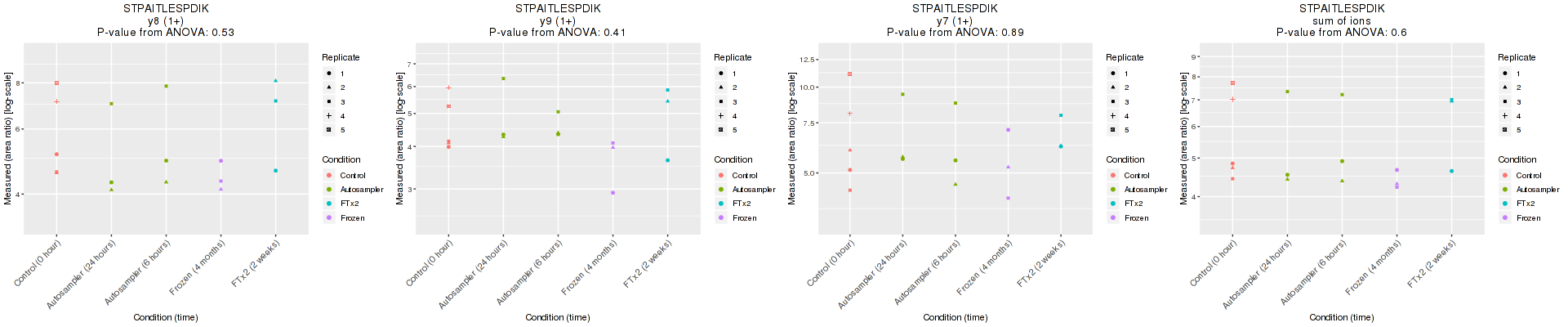
Task: Click Replicate 1 circle icon in y7 legend
Action: click(1113, 74)
